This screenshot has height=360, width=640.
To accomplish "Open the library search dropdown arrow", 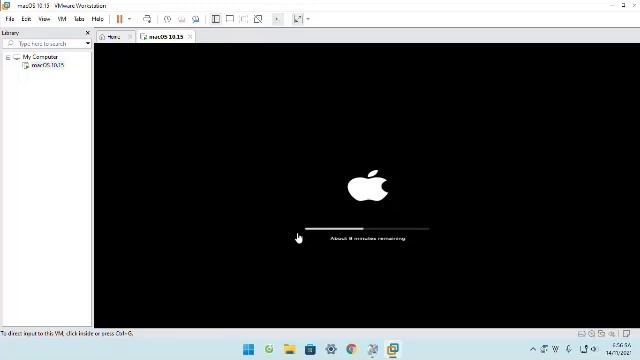I will (x=87, y=43).
